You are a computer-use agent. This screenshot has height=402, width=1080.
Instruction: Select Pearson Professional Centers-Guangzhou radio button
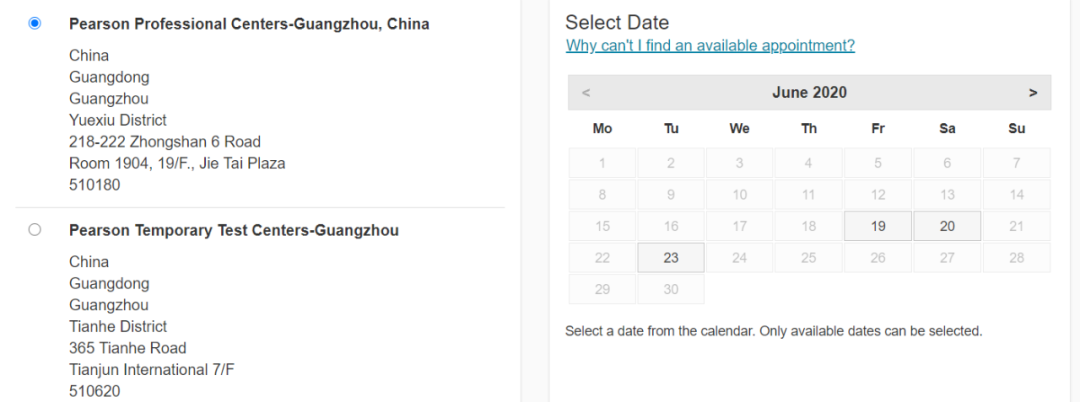coord(35,24)
